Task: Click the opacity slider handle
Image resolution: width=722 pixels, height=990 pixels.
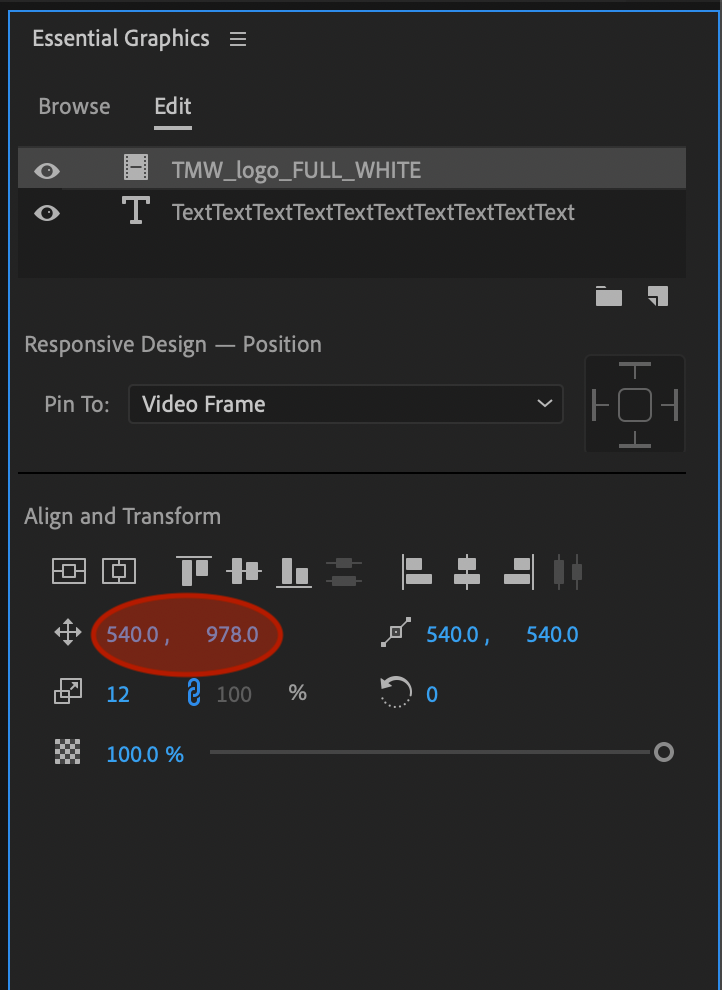Action: (663, 753)
